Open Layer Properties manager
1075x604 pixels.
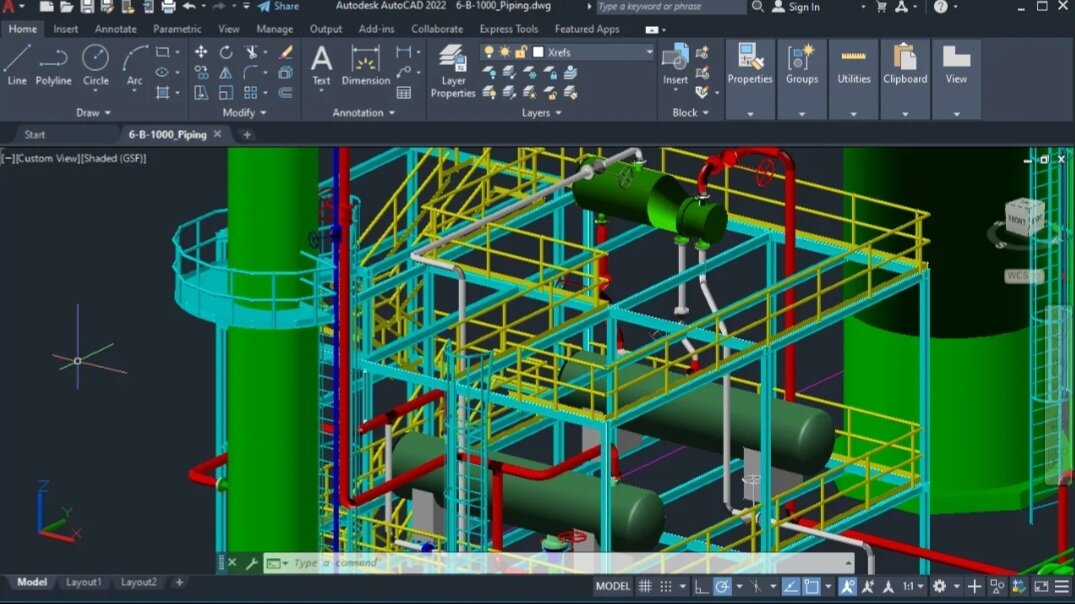(452, 71)
